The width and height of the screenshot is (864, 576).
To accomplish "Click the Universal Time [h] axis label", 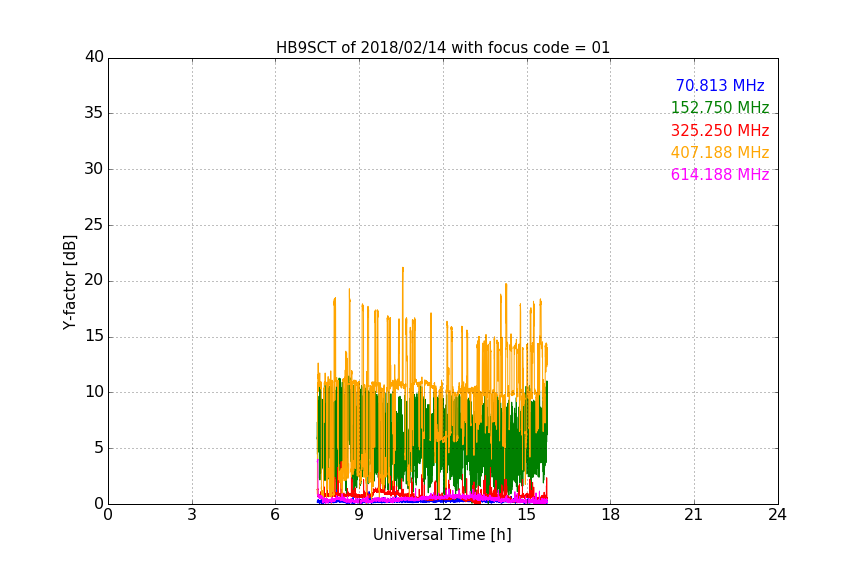I will pyautogui.click(x=442, y=535).
